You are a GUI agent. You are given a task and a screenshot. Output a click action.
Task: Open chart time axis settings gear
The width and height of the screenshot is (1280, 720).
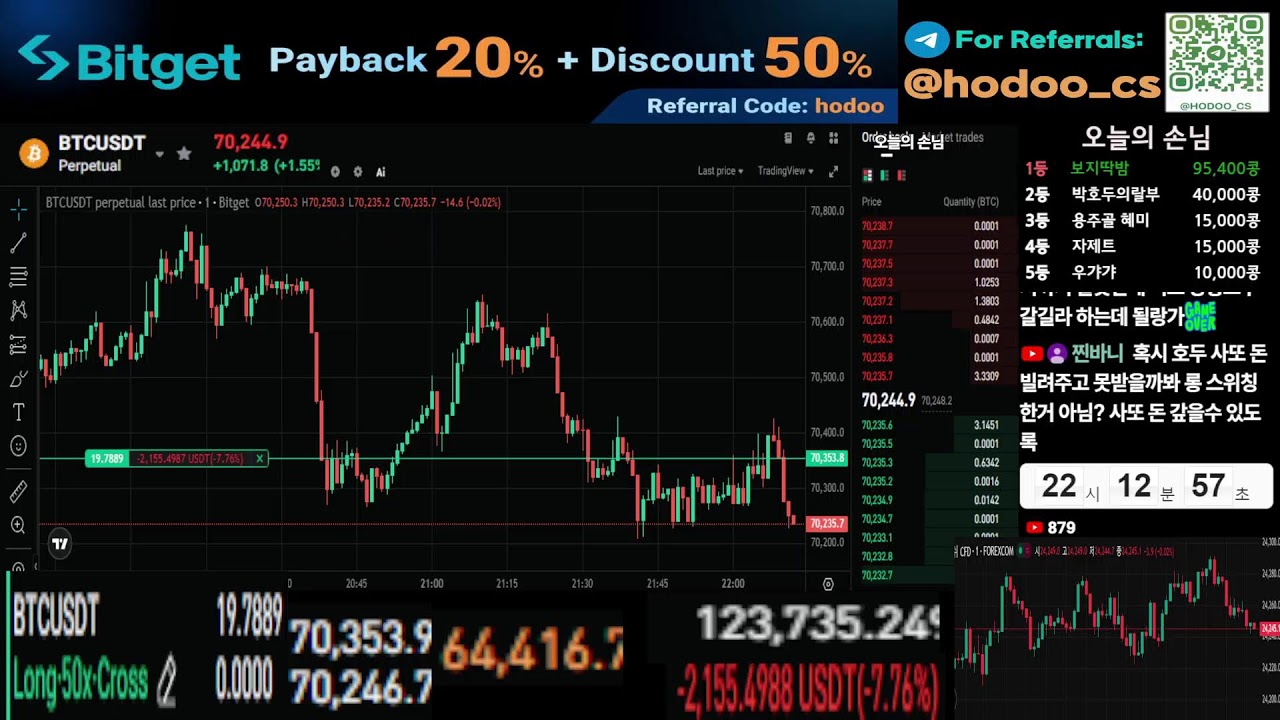click(x=828, y=584)
